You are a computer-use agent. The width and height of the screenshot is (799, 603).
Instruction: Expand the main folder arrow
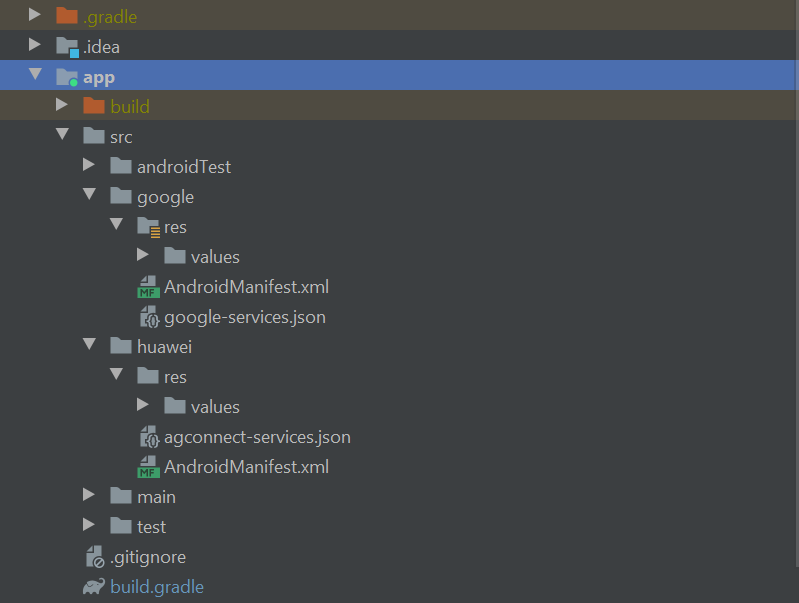tap(89, 494)
